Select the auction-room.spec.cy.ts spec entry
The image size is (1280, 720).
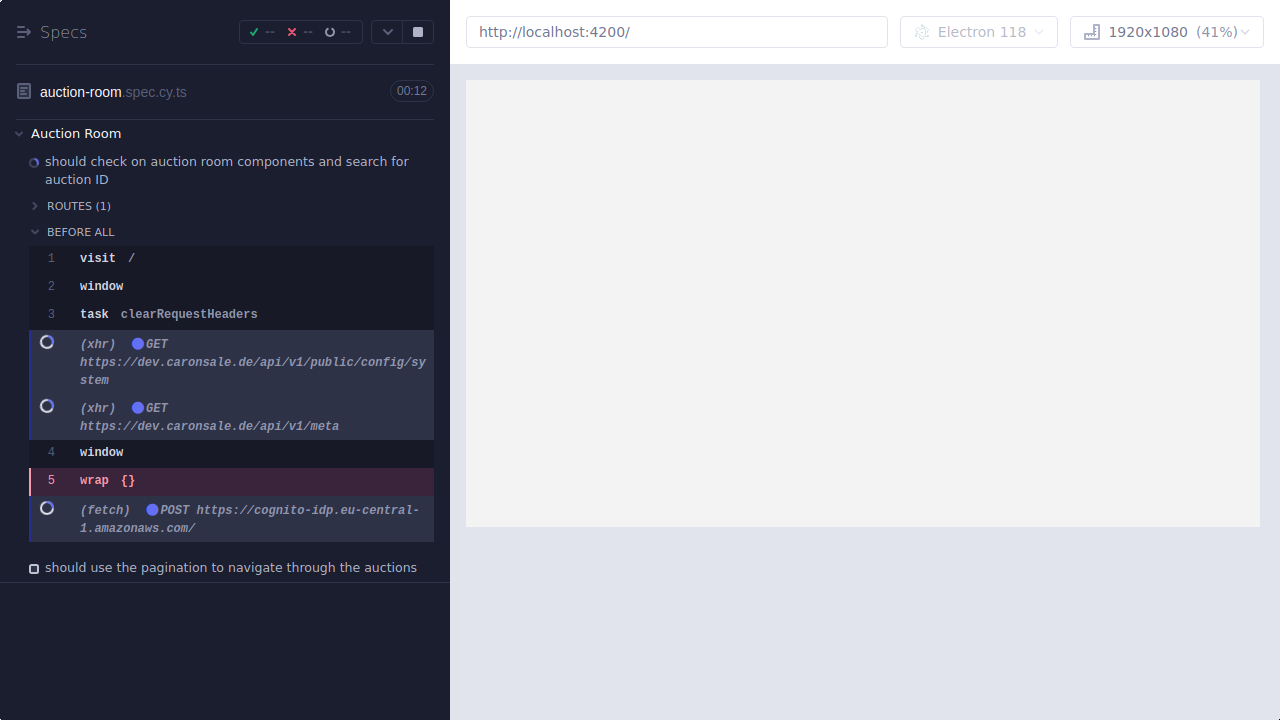113,91
